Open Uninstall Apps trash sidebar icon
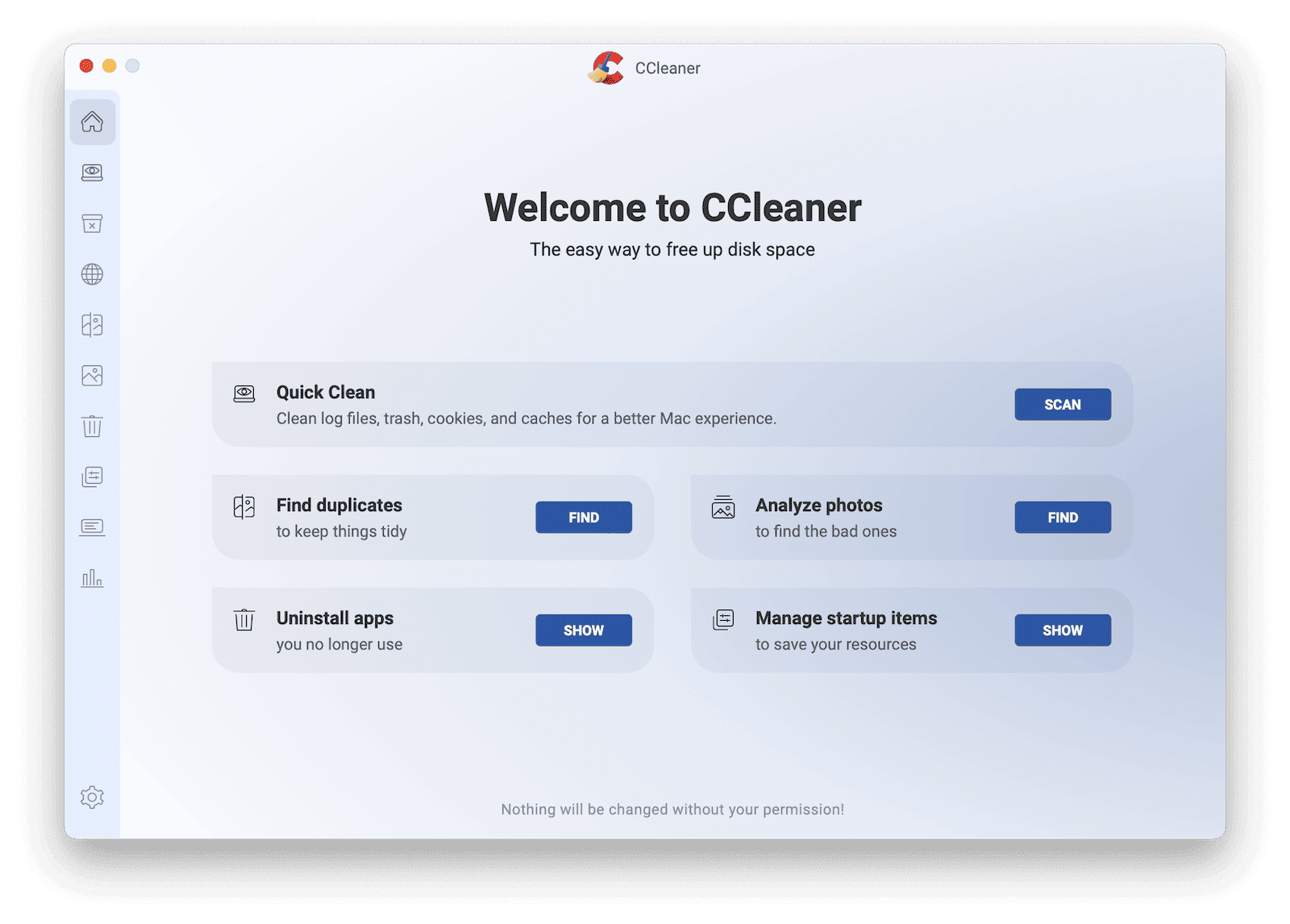 [93, 426]
